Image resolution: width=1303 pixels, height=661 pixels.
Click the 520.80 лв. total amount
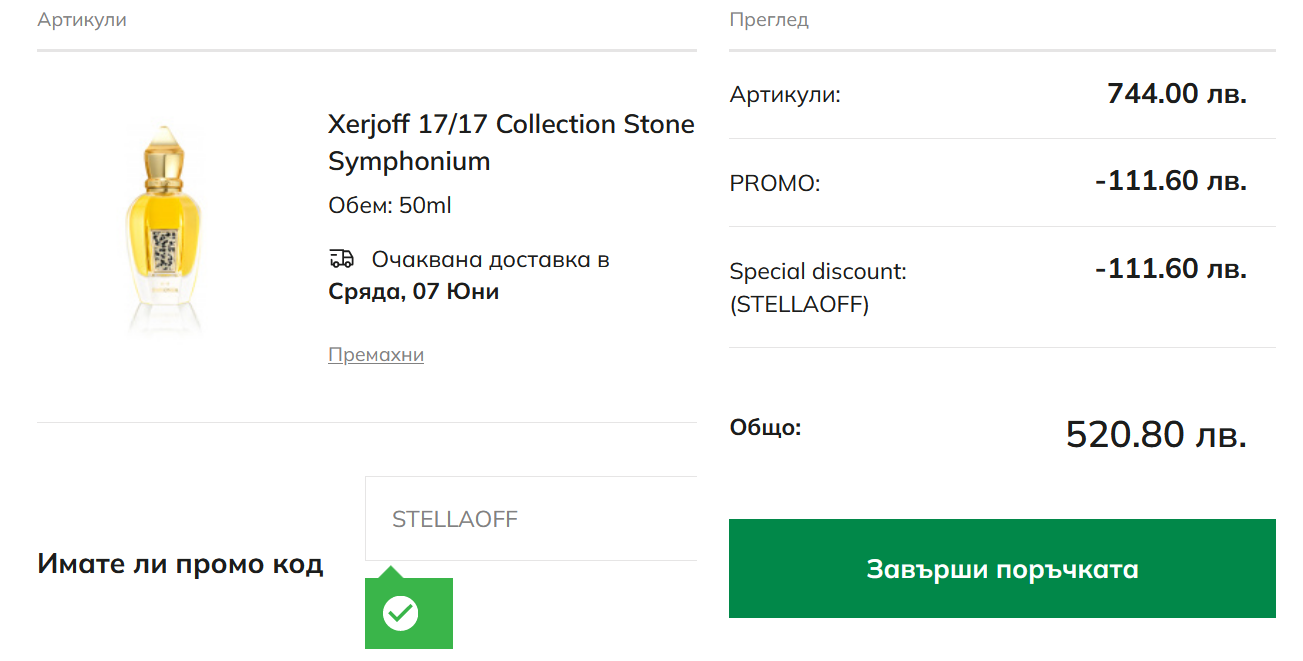pyautogui.click(x=1156, y=435)
